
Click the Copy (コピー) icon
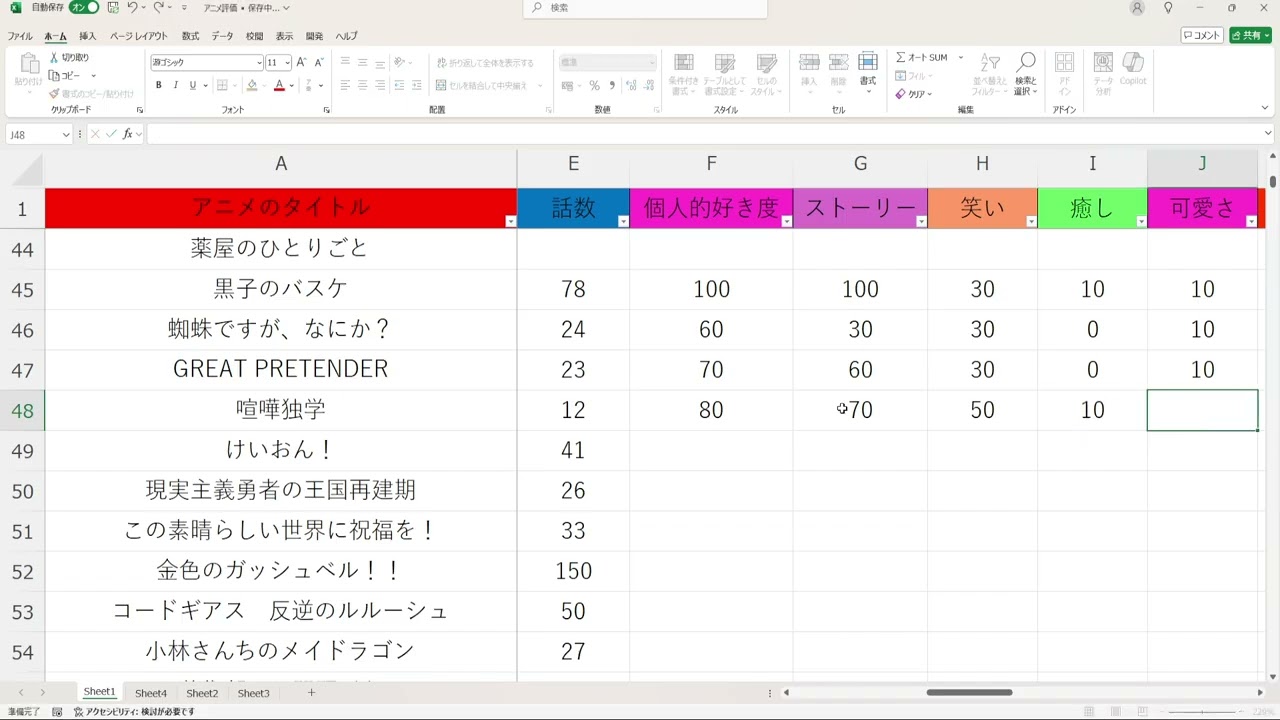[54, 76]
